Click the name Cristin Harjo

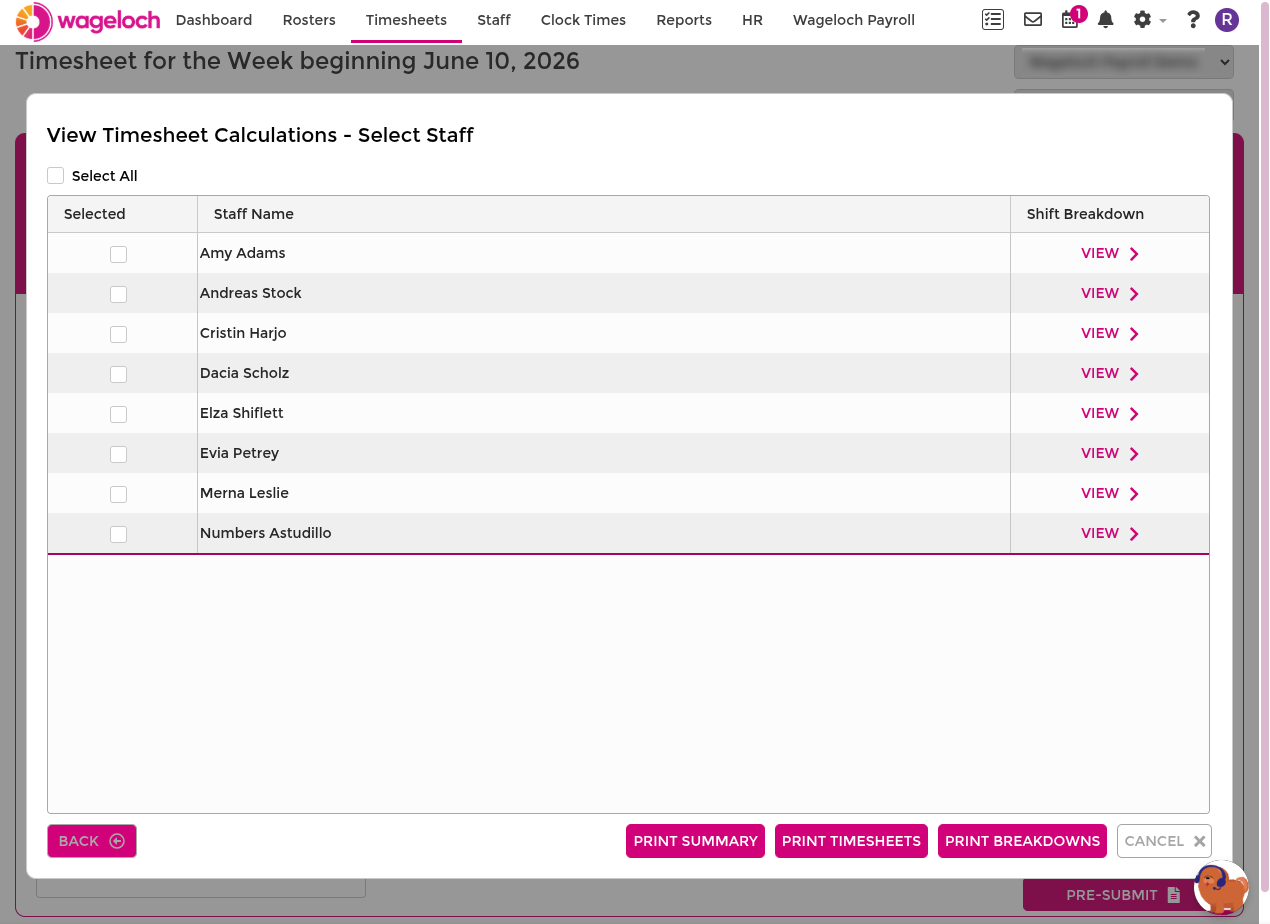(243, 333)
